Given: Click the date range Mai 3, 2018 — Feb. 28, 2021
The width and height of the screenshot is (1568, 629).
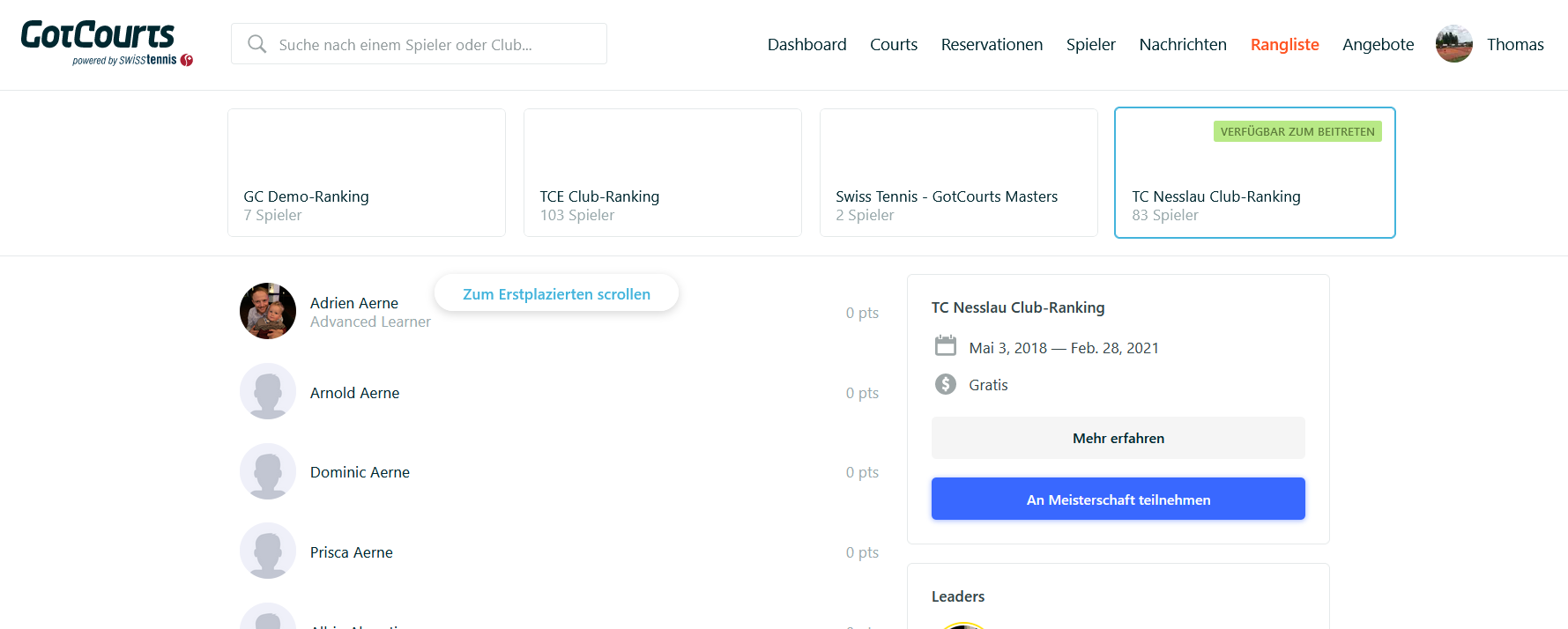Looking at the screenshot, I should pyautogui.click(x=1064, y=348).
